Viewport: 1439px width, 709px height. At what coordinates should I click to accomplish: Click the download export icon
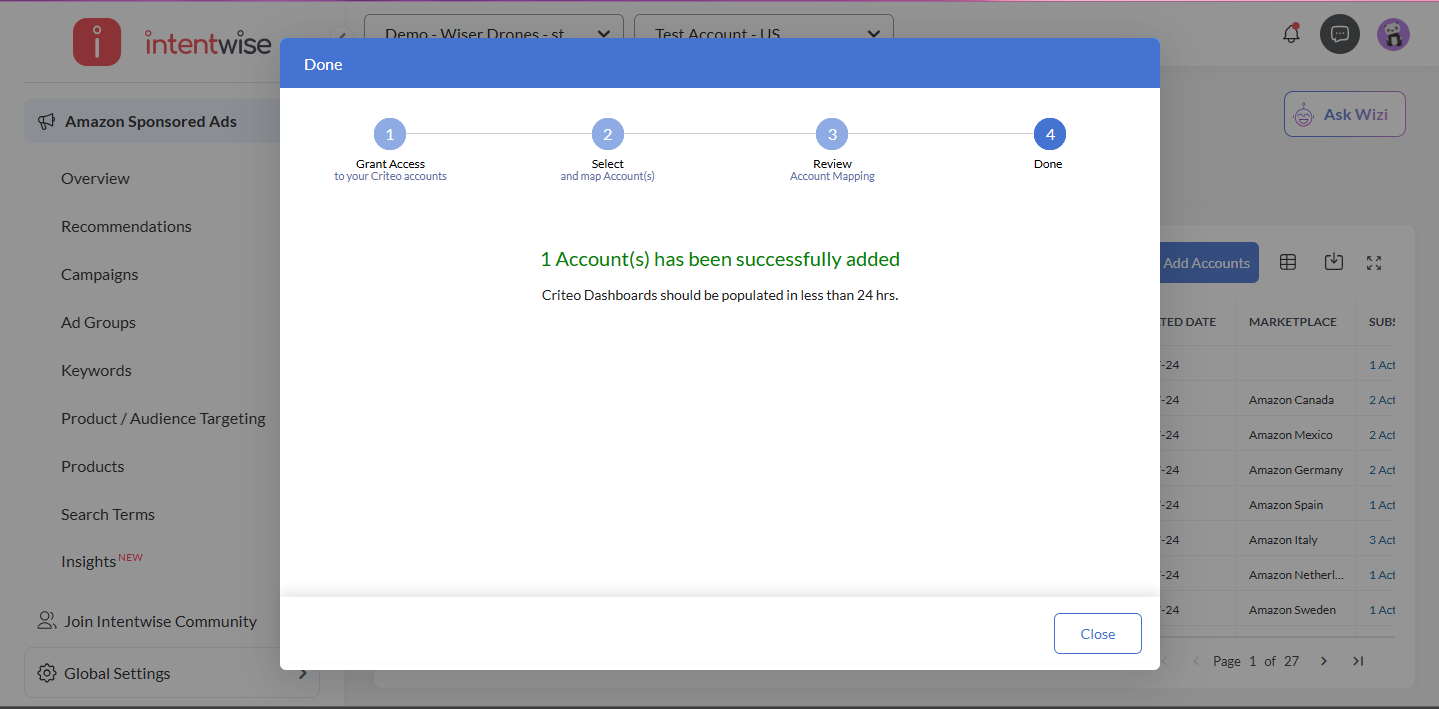(1333, 262)
